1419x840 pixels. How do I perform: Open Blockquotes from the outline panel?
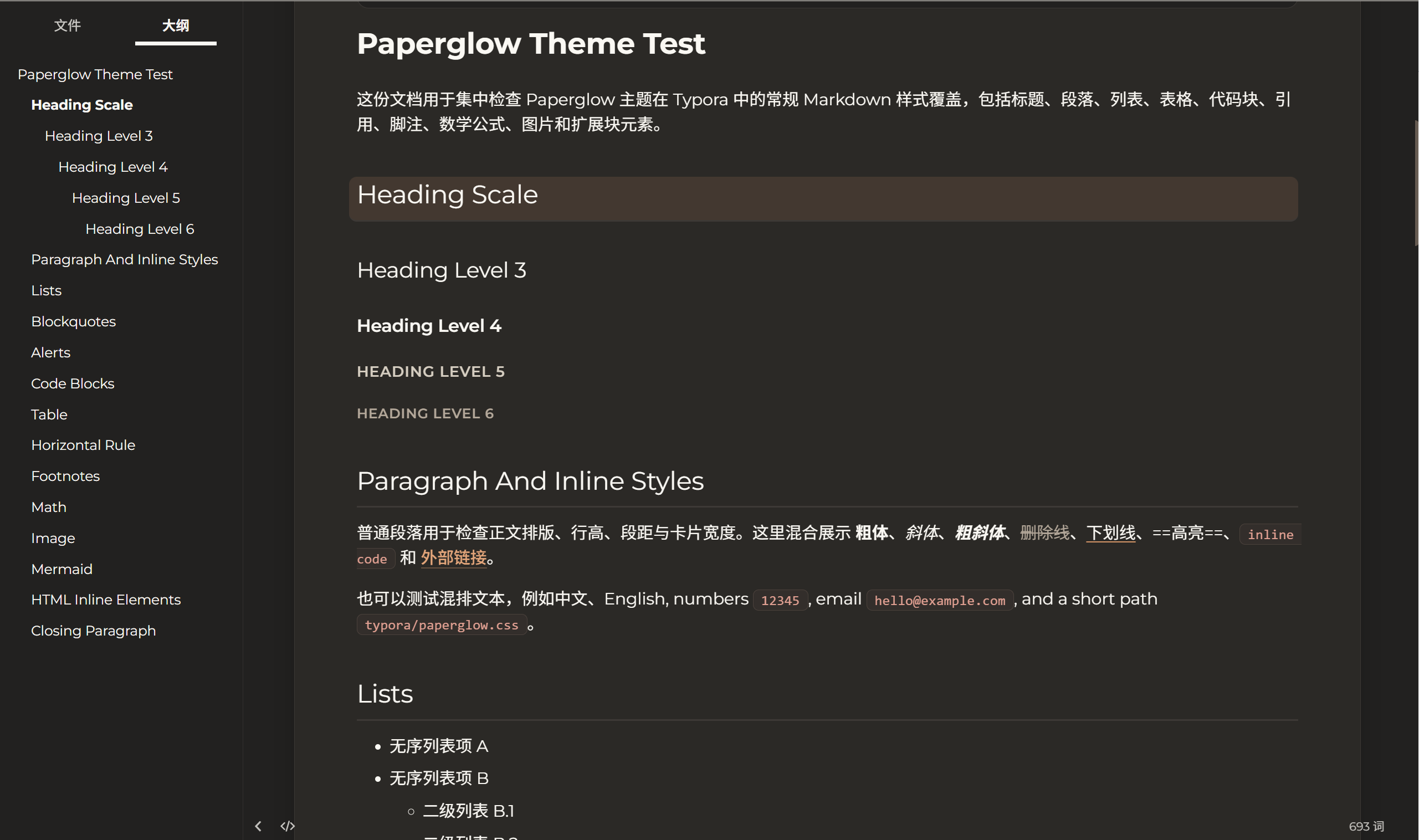[74, 321]
